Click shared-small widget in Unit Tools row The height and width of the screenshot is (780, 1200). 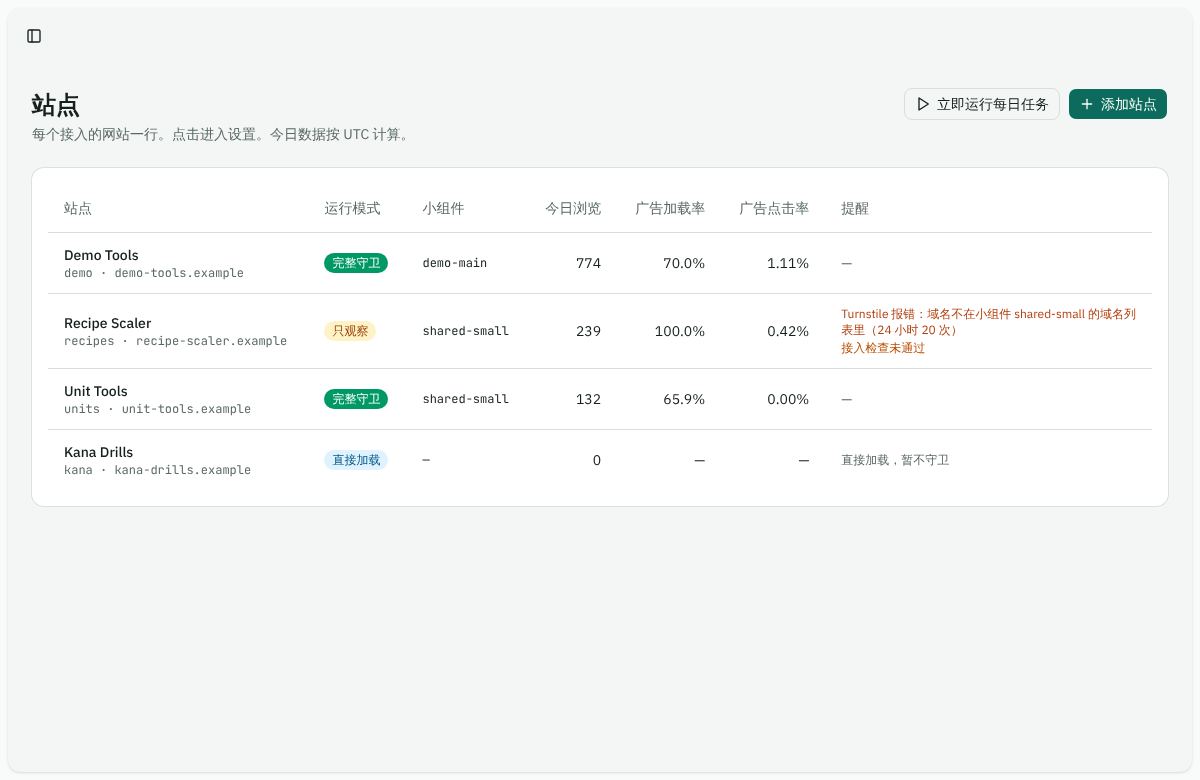click(x=466, y=399)
